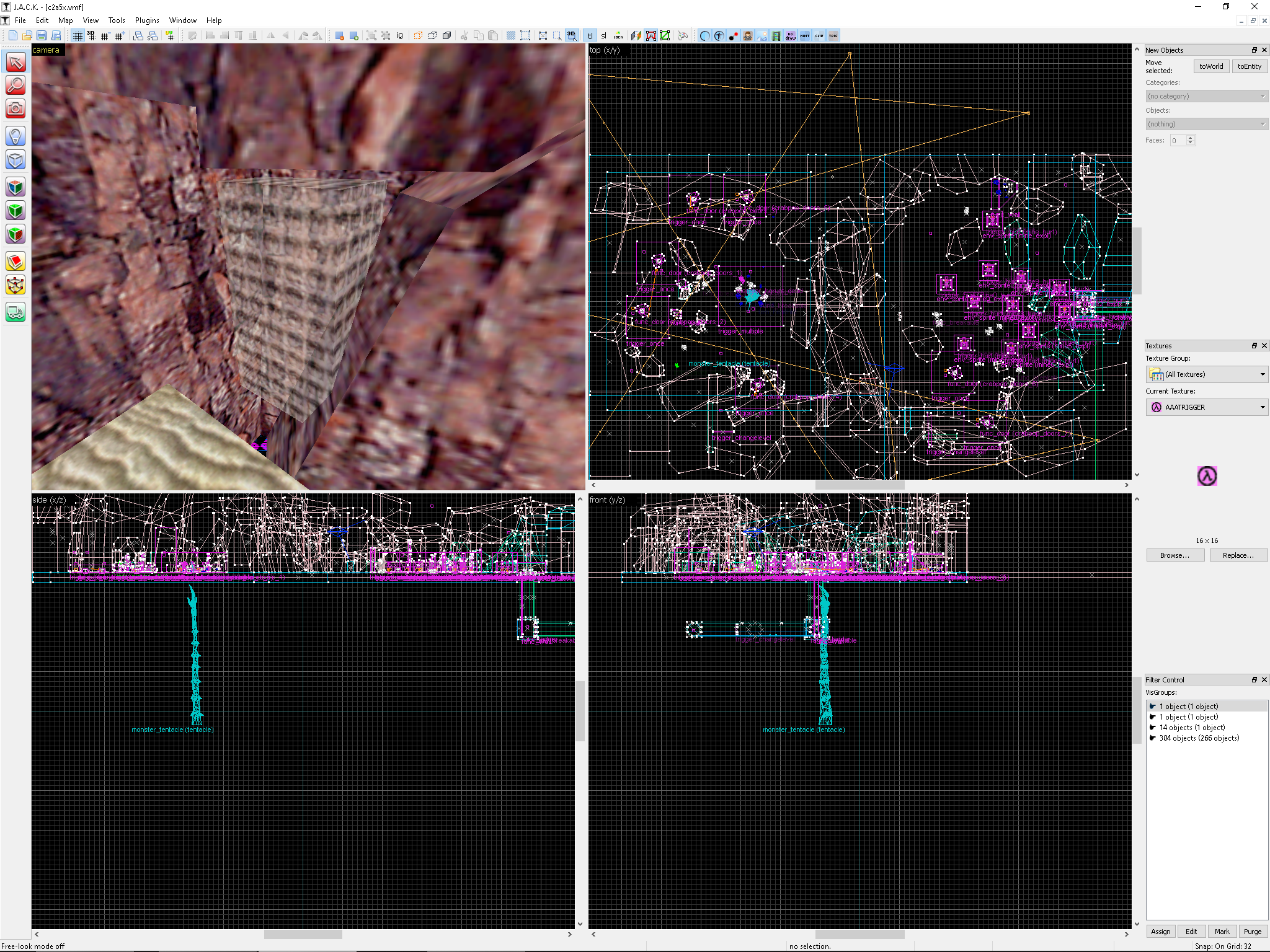
Task: Click the larger grid (plus) icon
Action: [x=119, y=36]
